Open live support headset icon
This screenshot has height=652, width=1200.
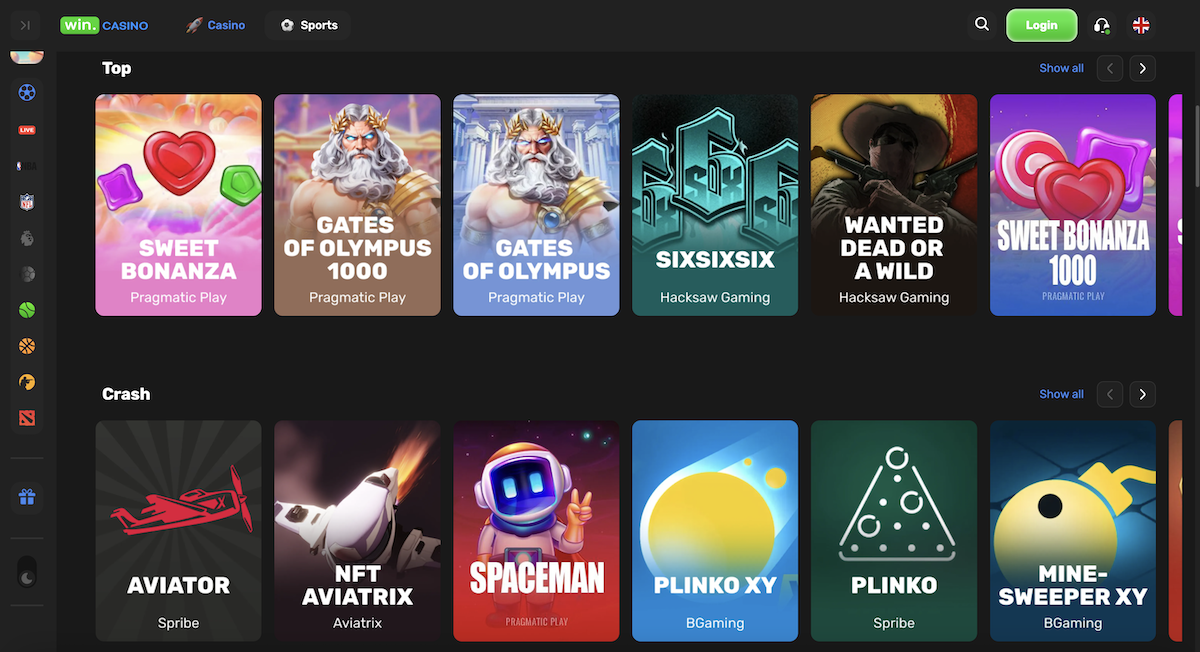[x=1102, y=26]
